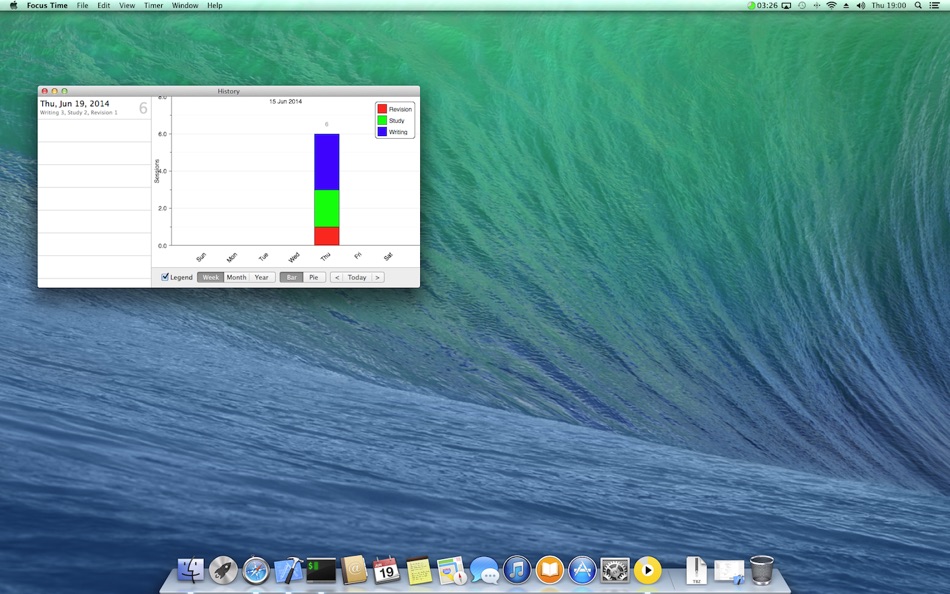The image size is (950, 594).
Task: Open Spotlight search magnifier
Action: 918,5
